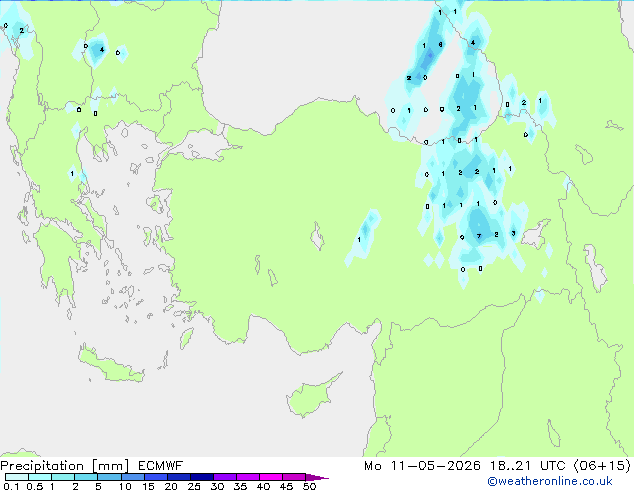The height and width of the screenshot is (490, 634).
Task: Click the 45–50 mm legend swatch
Action: coord(294,477)
